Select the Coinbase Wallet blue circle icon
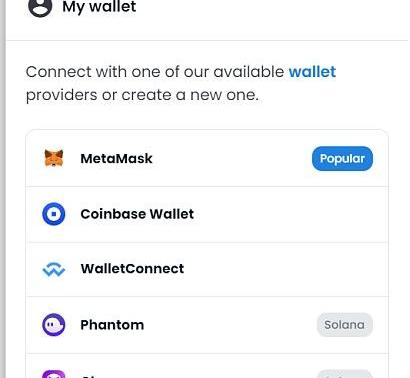The image size is (410, 378). tap(54, 214)
